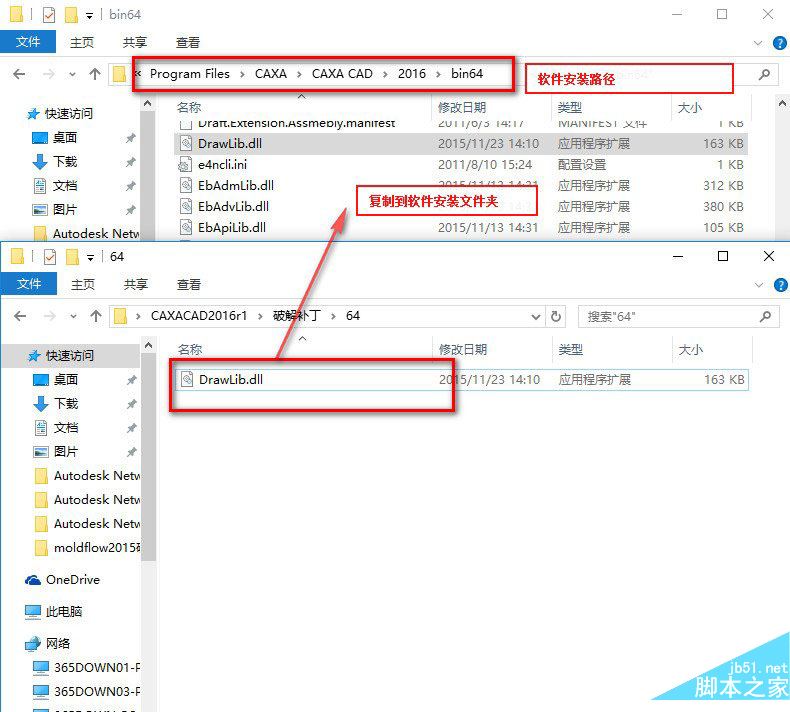Open 下载 in the bin64 window sidebar
Image resolution: width=790 pixels, height=712 pixels.
click(64, 162)
